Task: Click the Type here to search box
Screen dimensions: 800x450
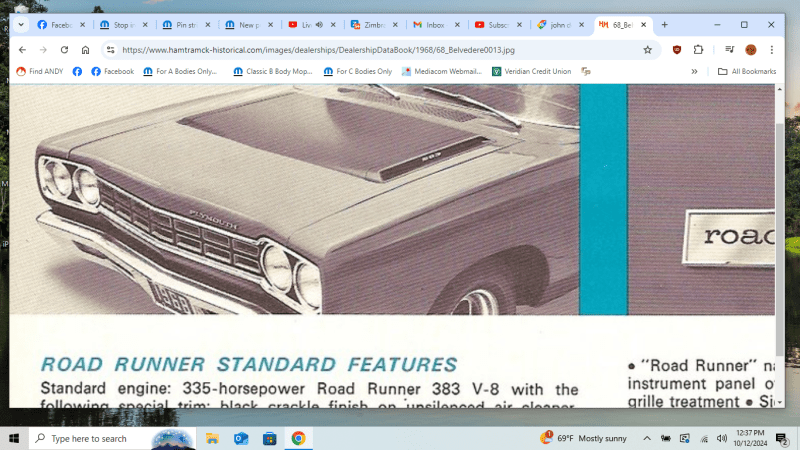Action: click(112, 438)
